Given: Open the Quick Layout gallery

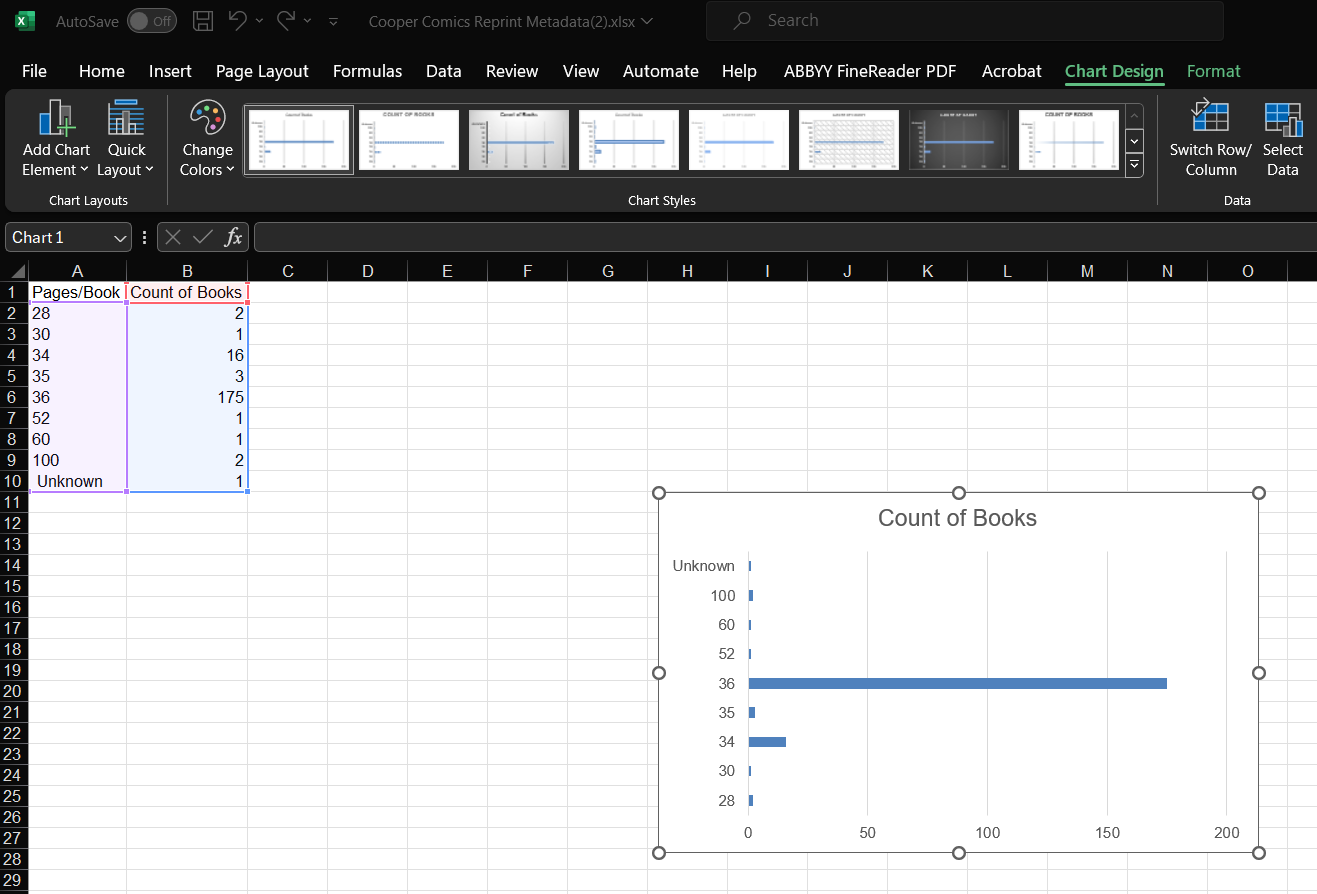Looking at the screenshot, I should pos(126,119).
